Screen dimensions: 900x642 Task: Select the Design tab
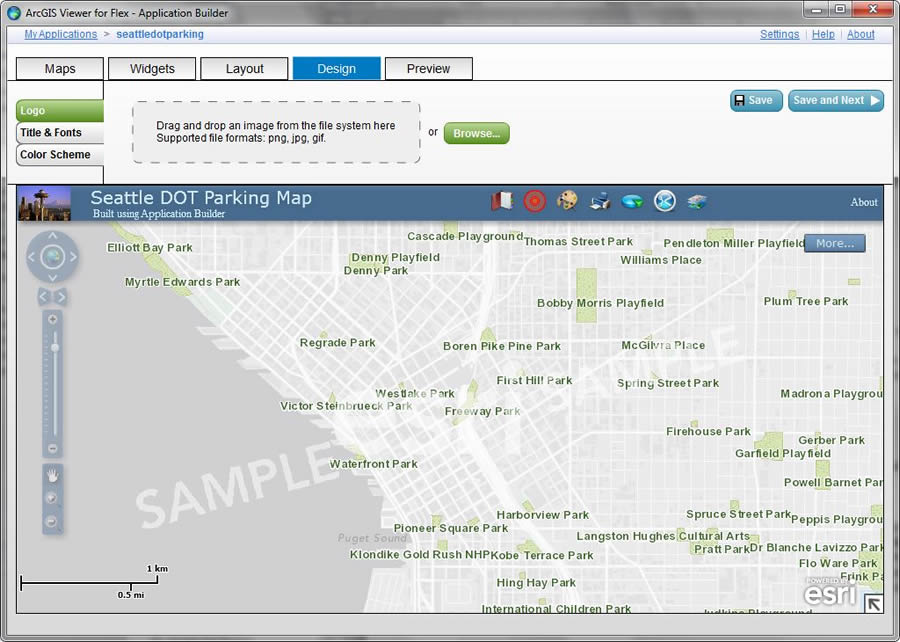[336, 69]
